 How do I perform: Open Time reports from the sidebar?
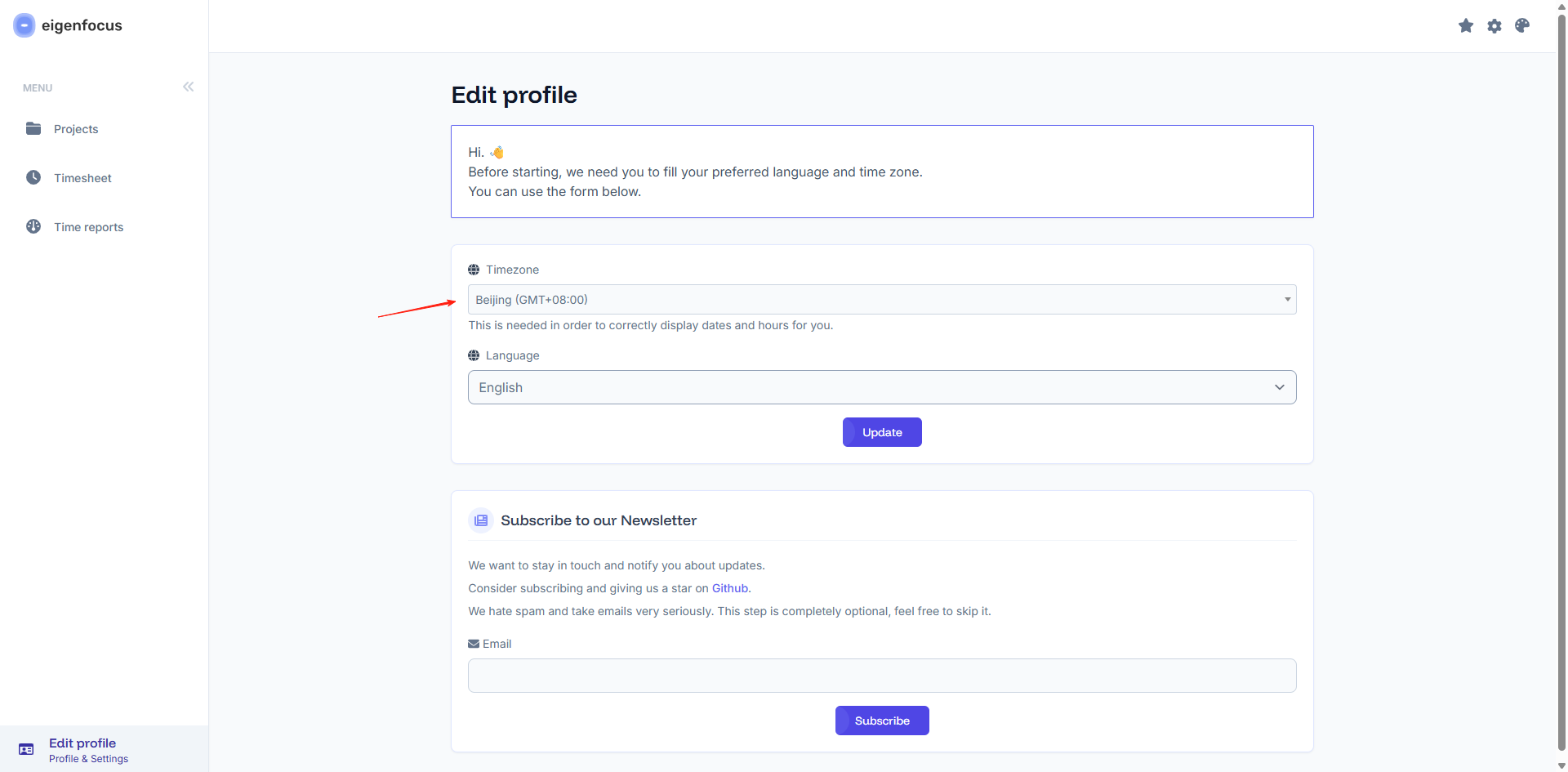[x=88, y=227]
